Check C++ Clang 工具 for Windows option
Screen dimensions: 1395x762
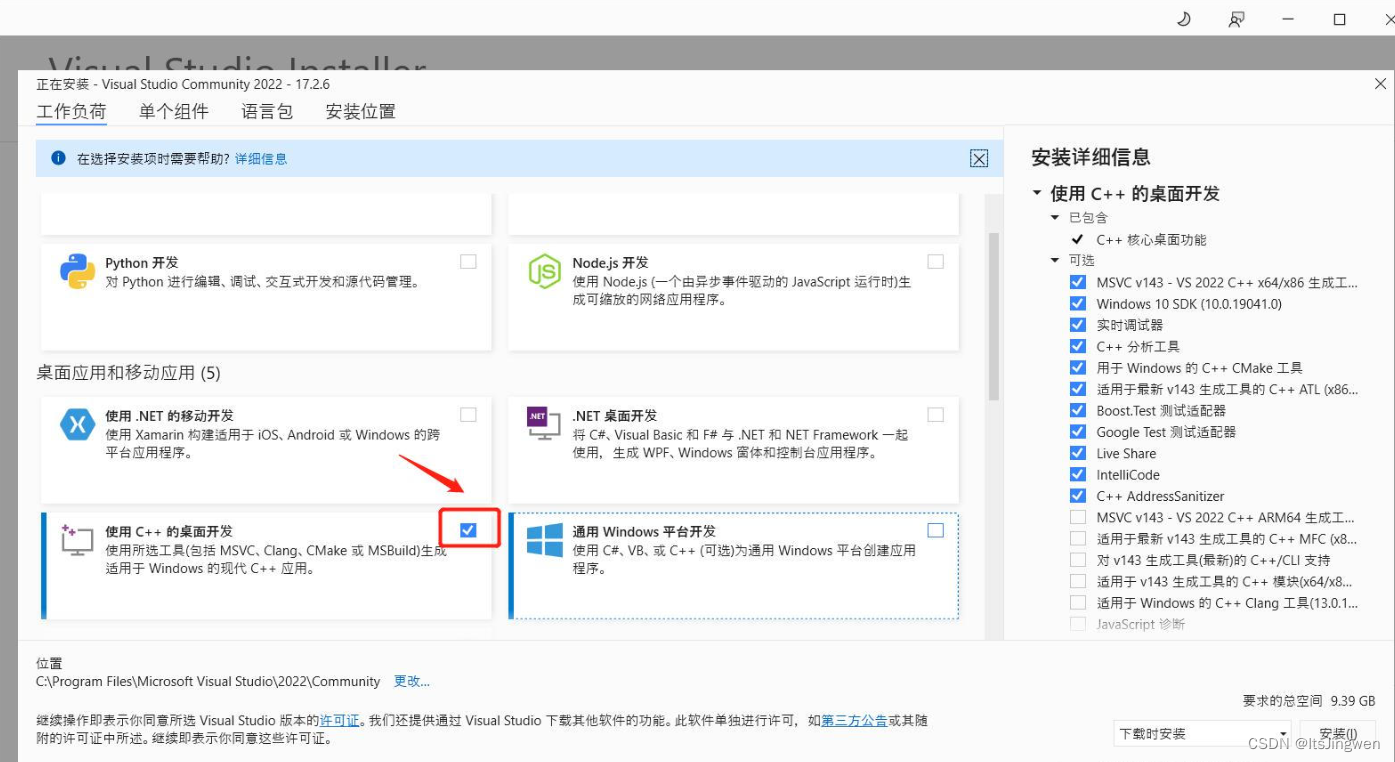pyautogui.click(x=1077, y=602)
